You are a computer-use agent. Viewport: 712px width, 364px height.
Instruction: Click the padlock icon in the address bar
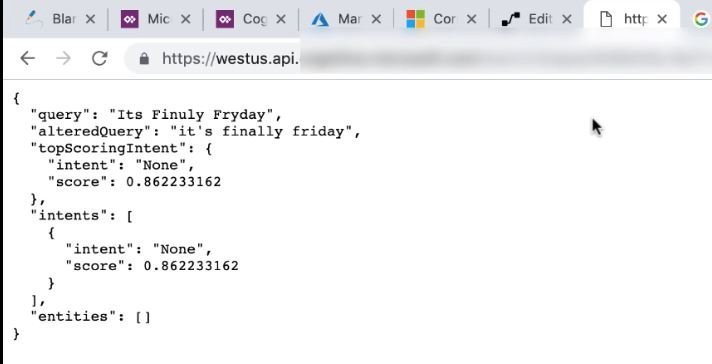(144, 59)
